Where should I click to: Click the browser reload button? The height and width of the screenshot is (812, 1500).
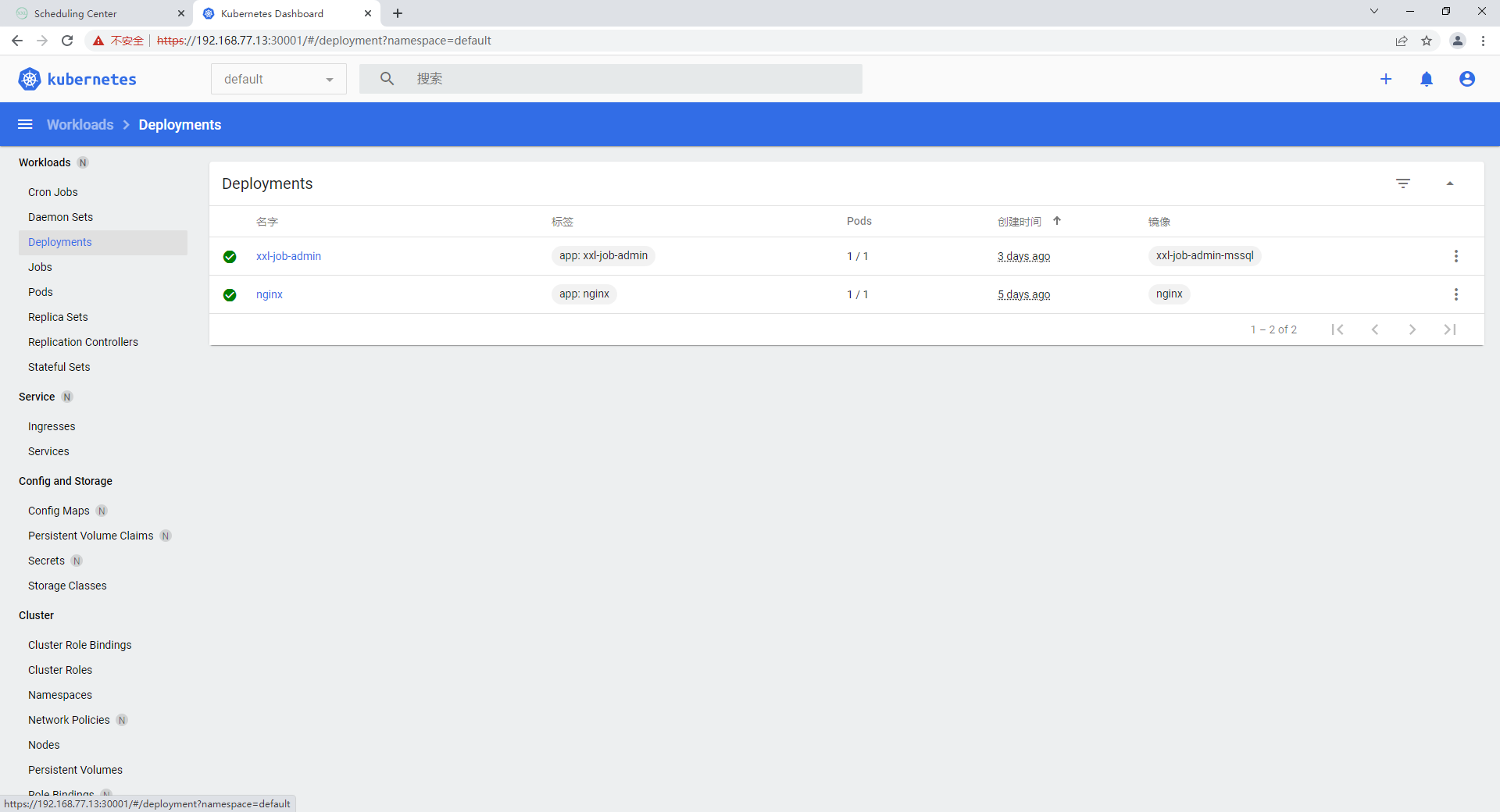(67, 41)
